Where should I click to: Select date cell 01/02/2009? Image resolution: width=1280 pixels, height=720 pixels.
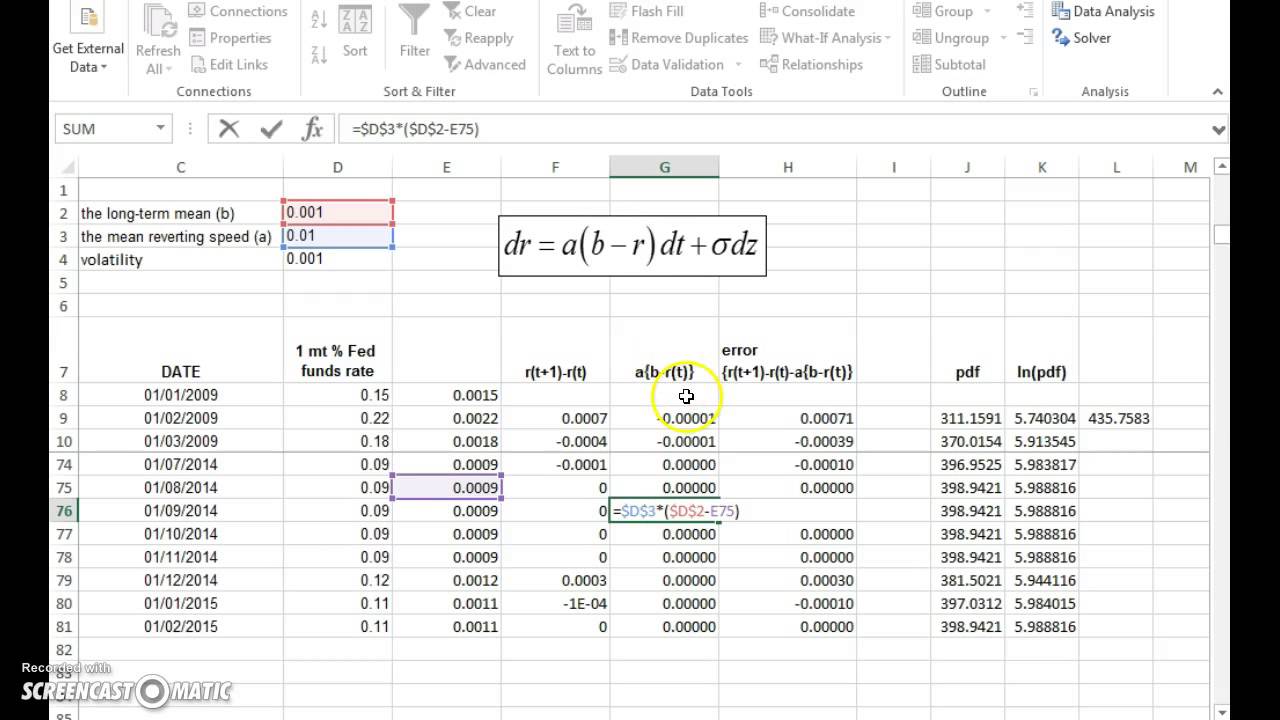coord(180,418)
